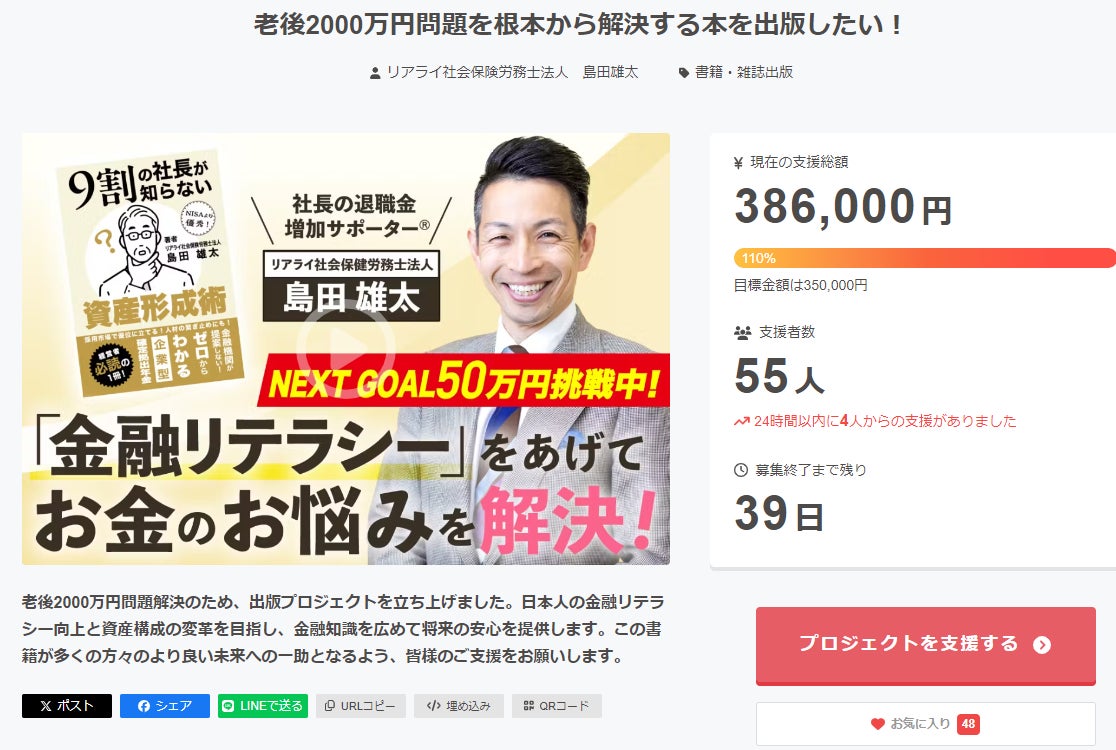Click the supporters group icon near 支援者数
Screen dimensions: 1116x750
coord(742,332)
